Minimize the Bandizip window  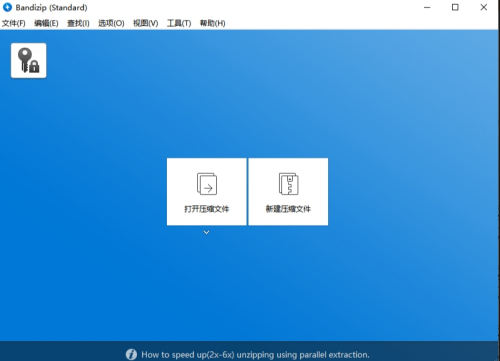427,7
